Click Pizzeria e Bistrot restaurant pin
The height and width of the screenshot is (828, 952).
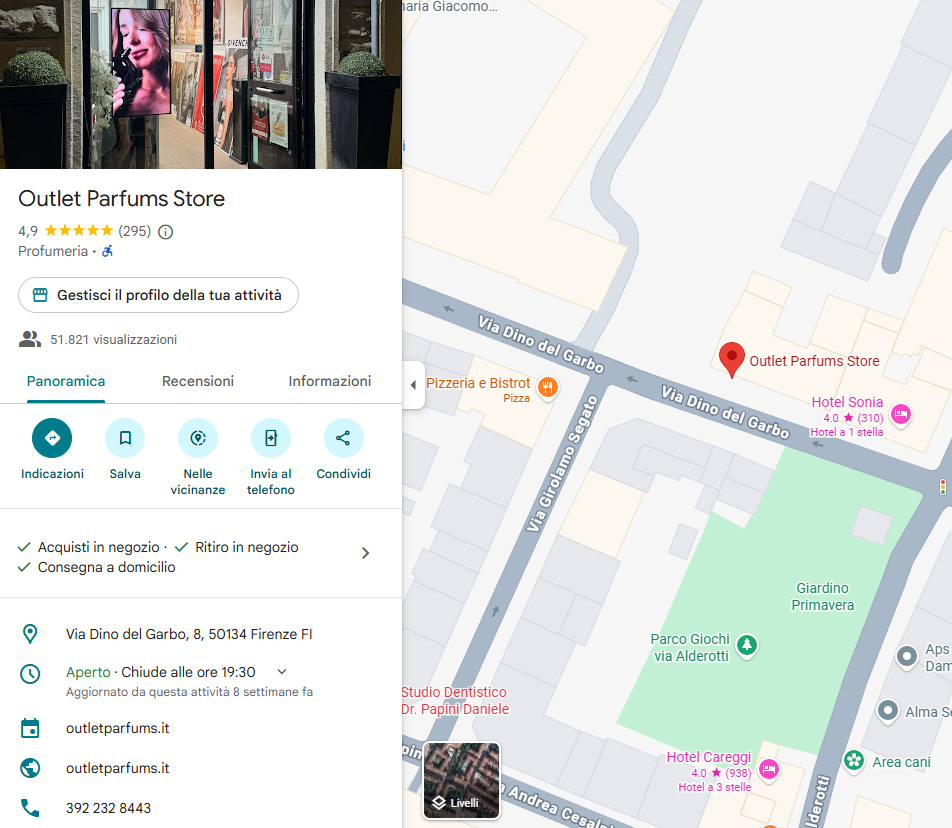(548, 387)
